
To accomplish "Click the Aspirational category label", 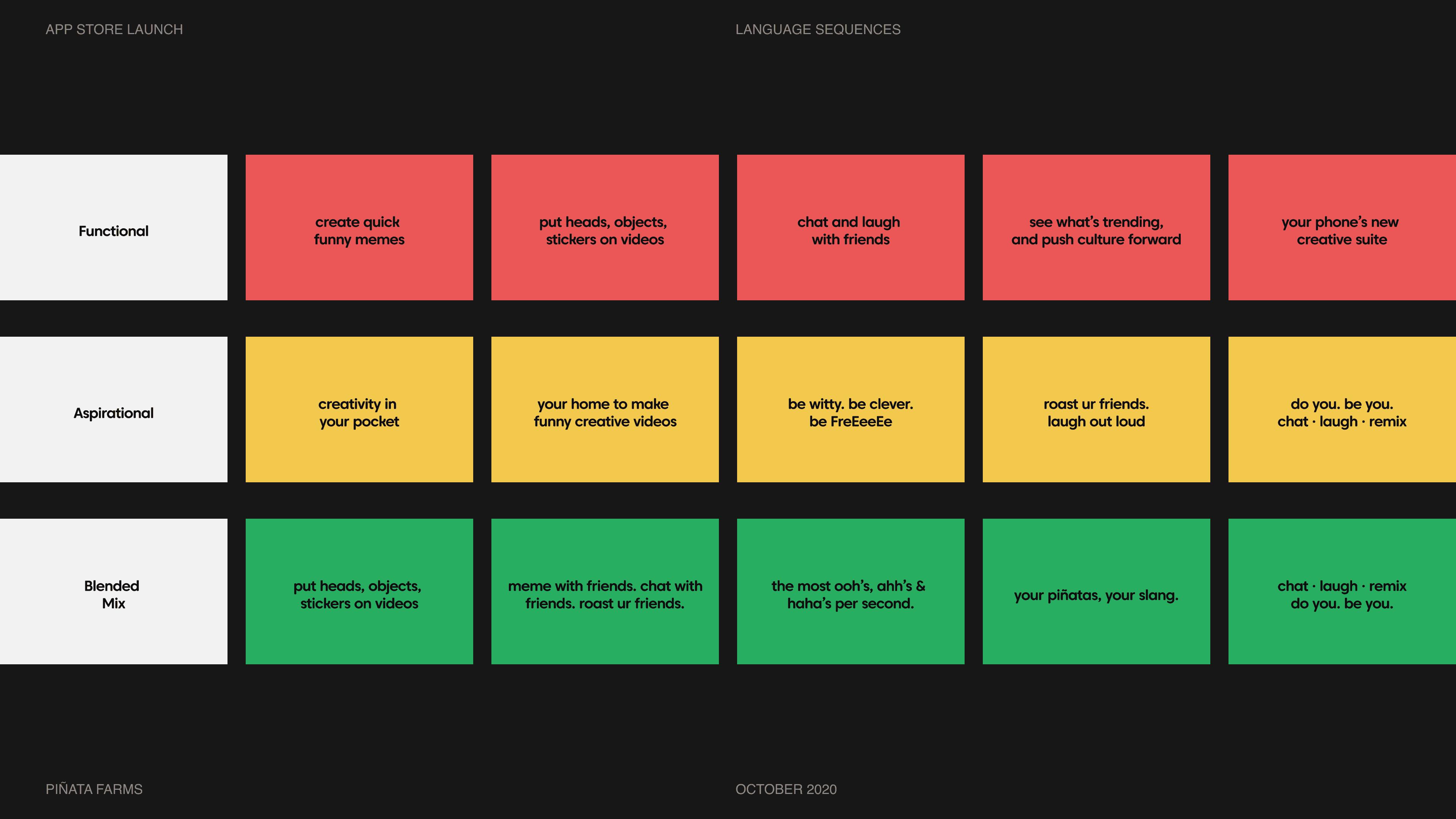I will (x=113, y=413).
